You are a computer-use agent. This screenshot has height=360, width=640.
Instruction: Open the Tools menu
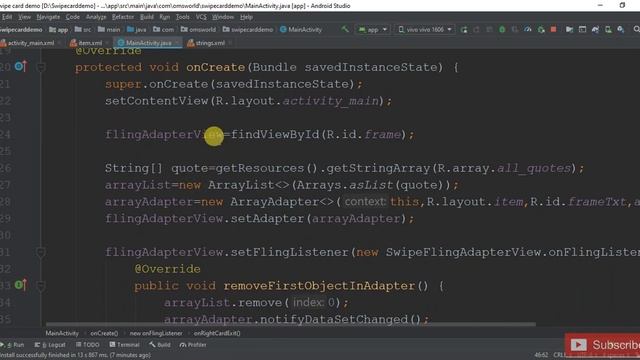click(x=182, y=17)
